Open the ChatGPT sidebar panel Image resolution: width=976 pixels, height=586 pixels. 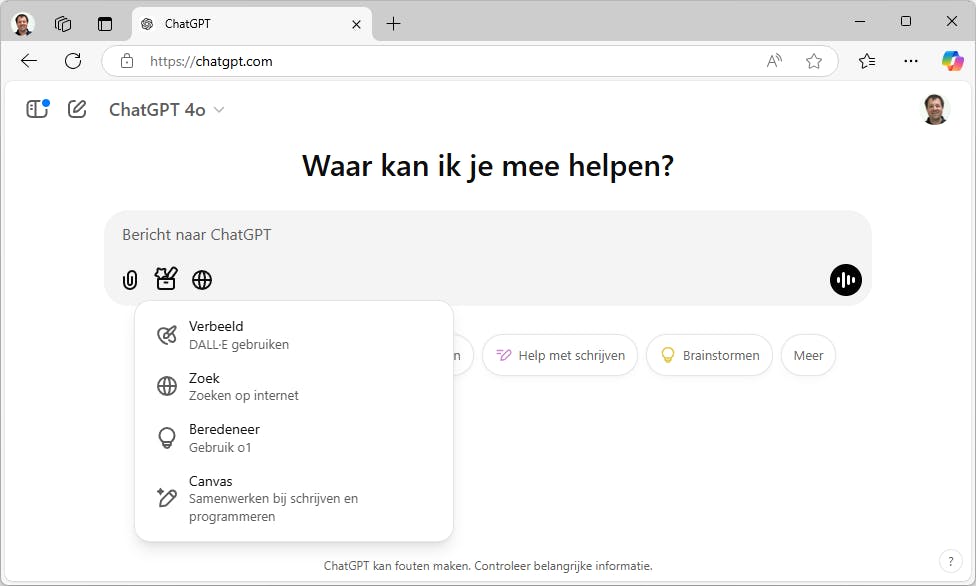click(x=37, y=109)
